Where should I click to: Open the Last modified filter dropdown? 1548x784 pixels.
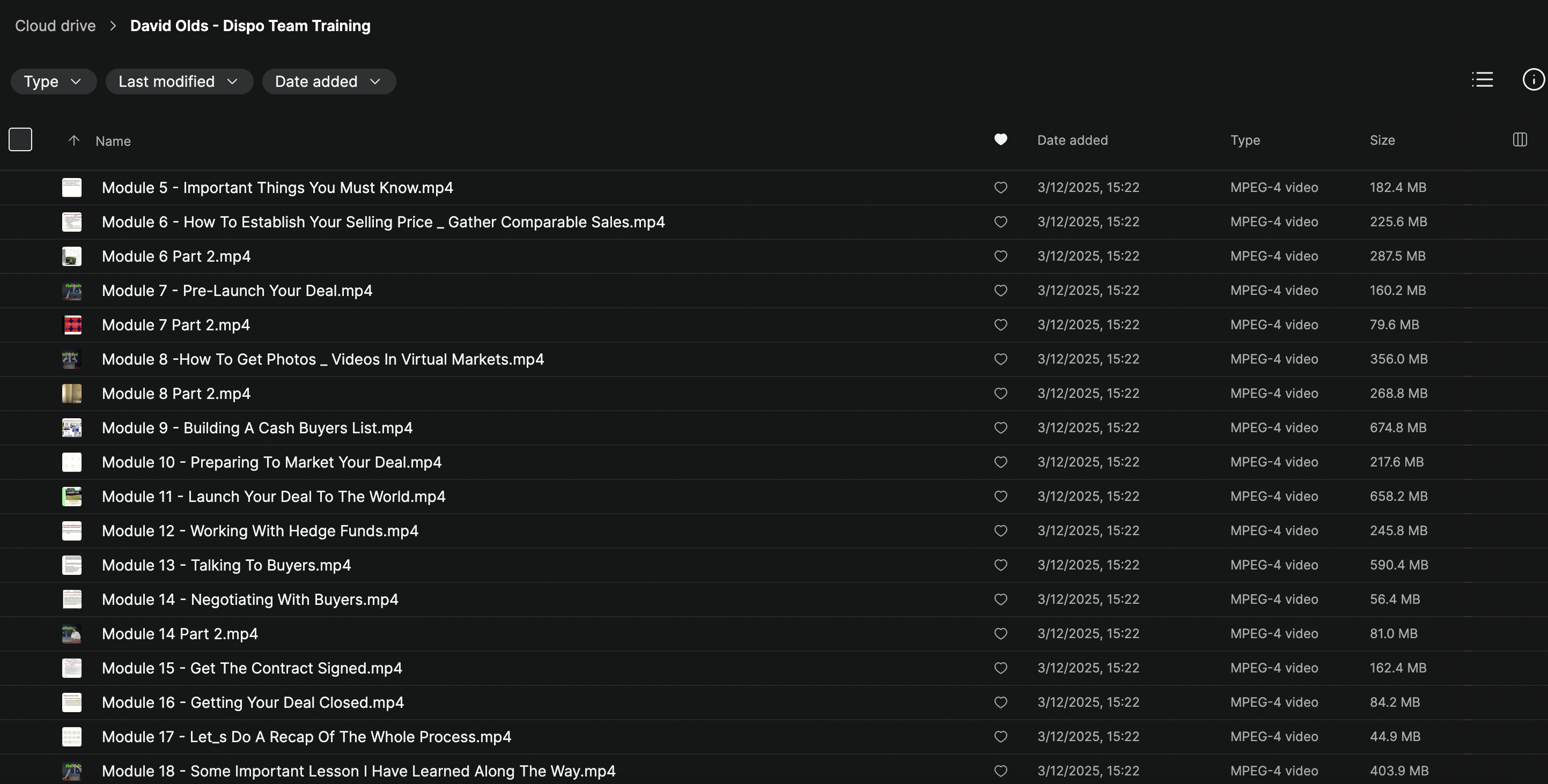(179, 82)
